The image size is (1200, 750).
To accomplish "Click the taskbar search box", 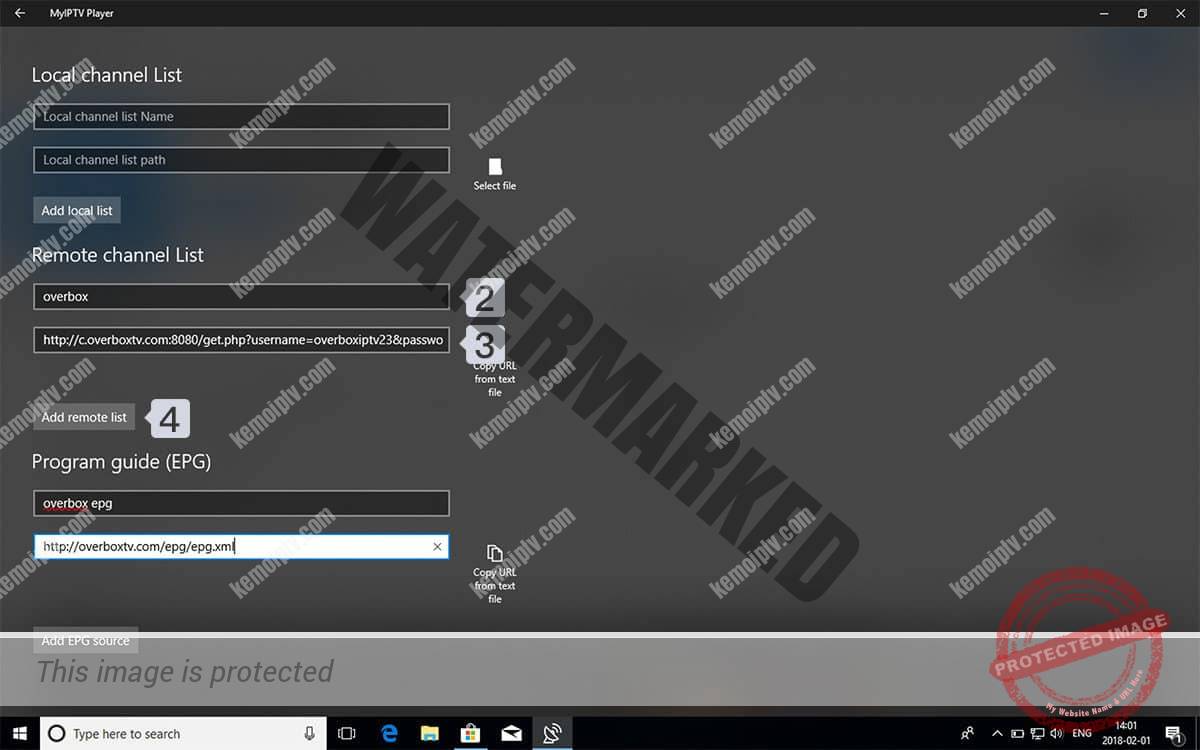I will click(x=185, y=733).
